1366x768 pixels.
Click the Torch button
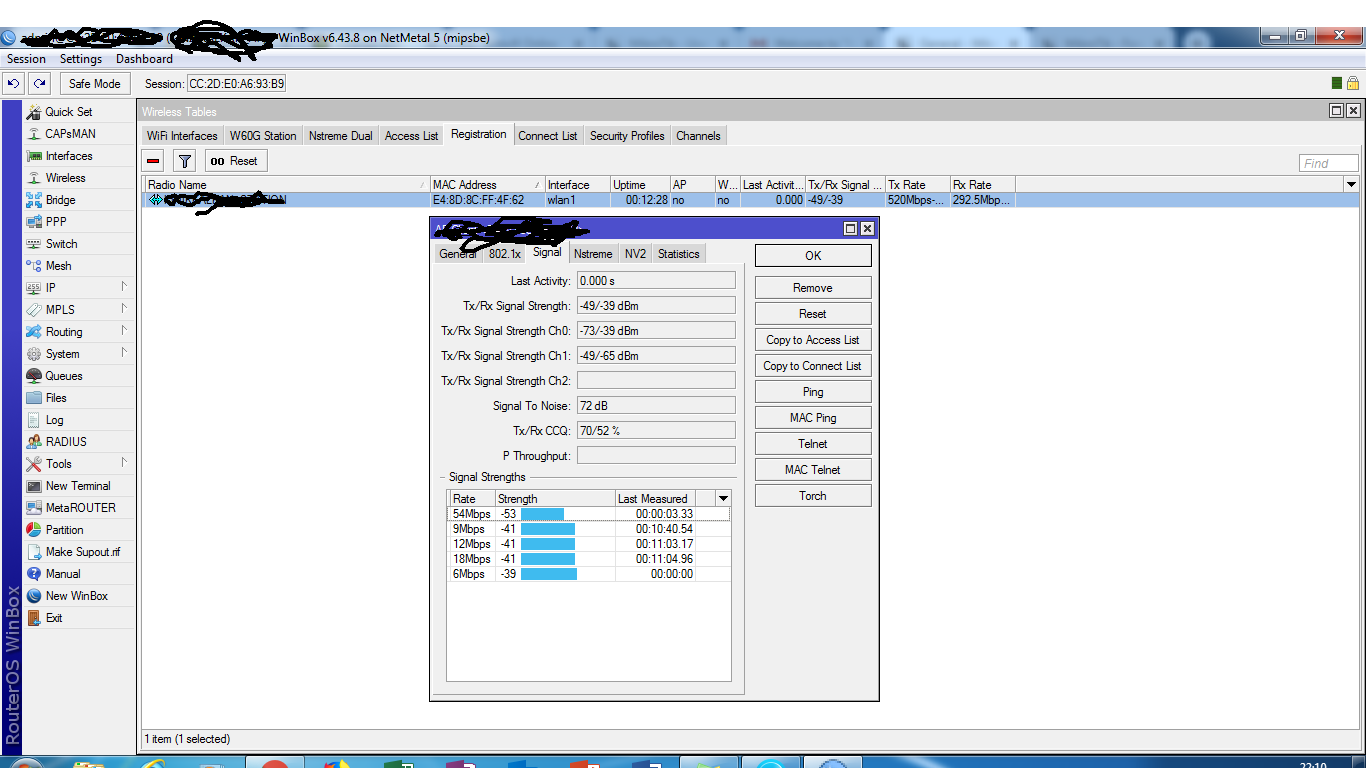tap(813, 496)
